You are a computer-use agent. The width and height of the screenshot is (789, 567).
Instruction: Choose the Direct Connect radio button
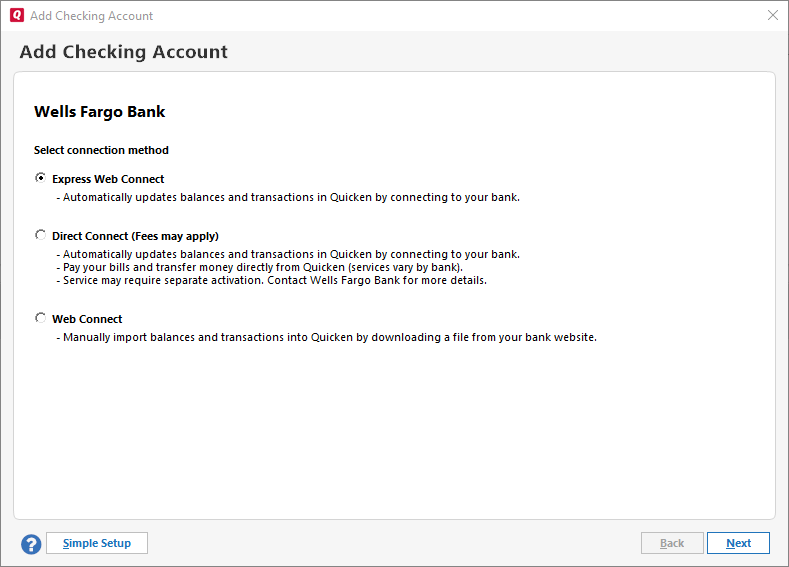[41, 235]
